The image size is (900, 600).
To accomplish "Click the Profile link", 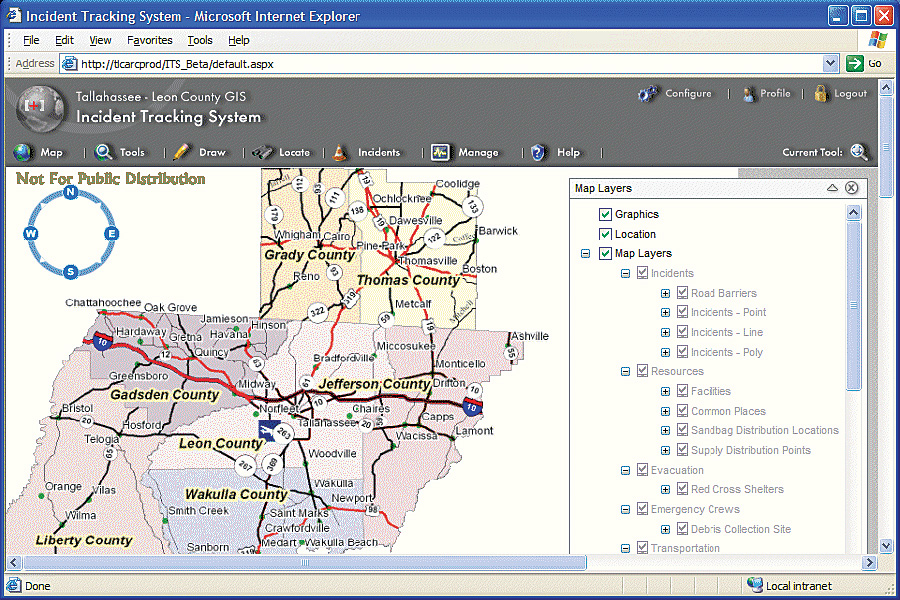I will [x=775, y=93].
